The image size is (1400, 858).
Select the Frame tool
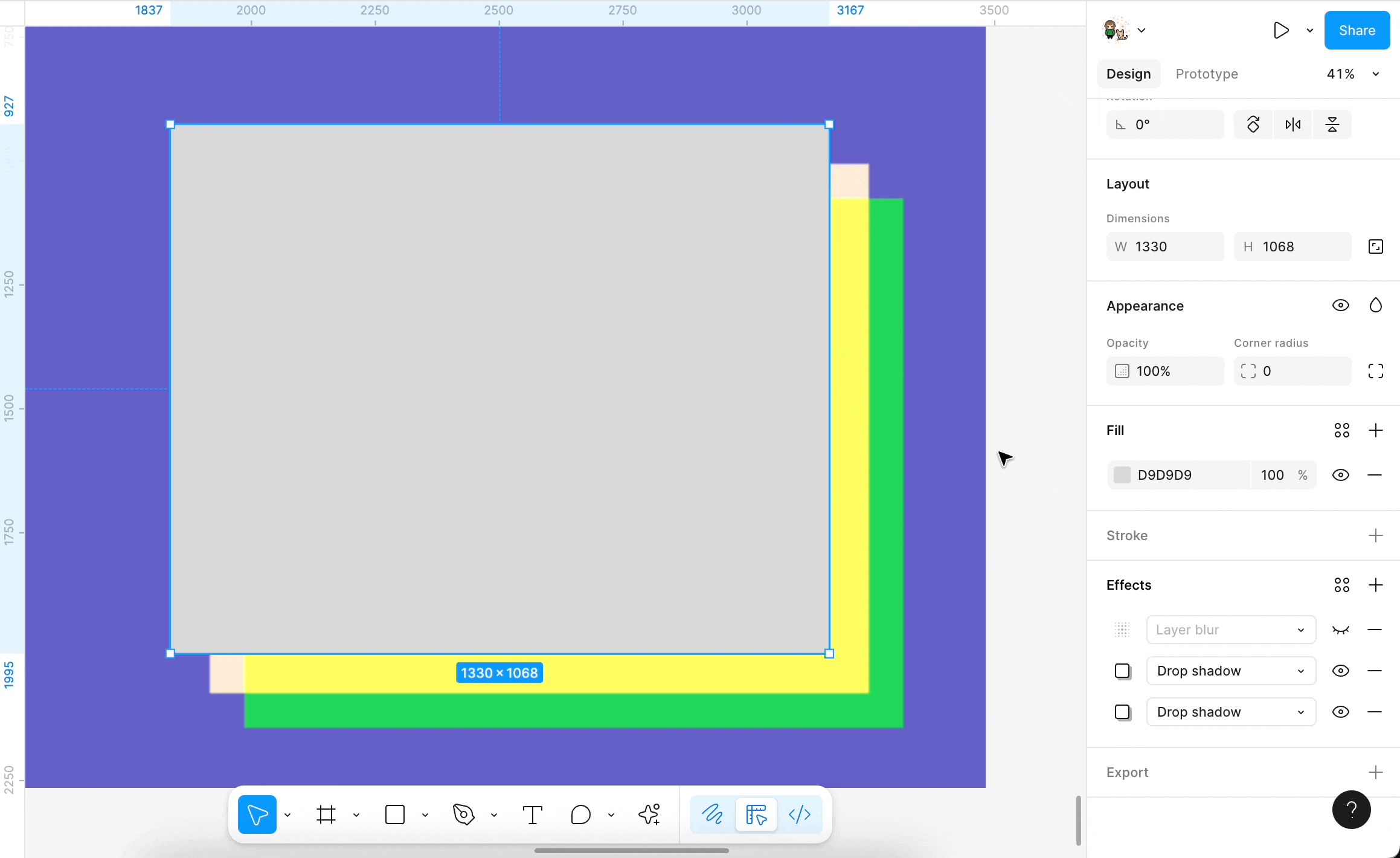[326, 814]
